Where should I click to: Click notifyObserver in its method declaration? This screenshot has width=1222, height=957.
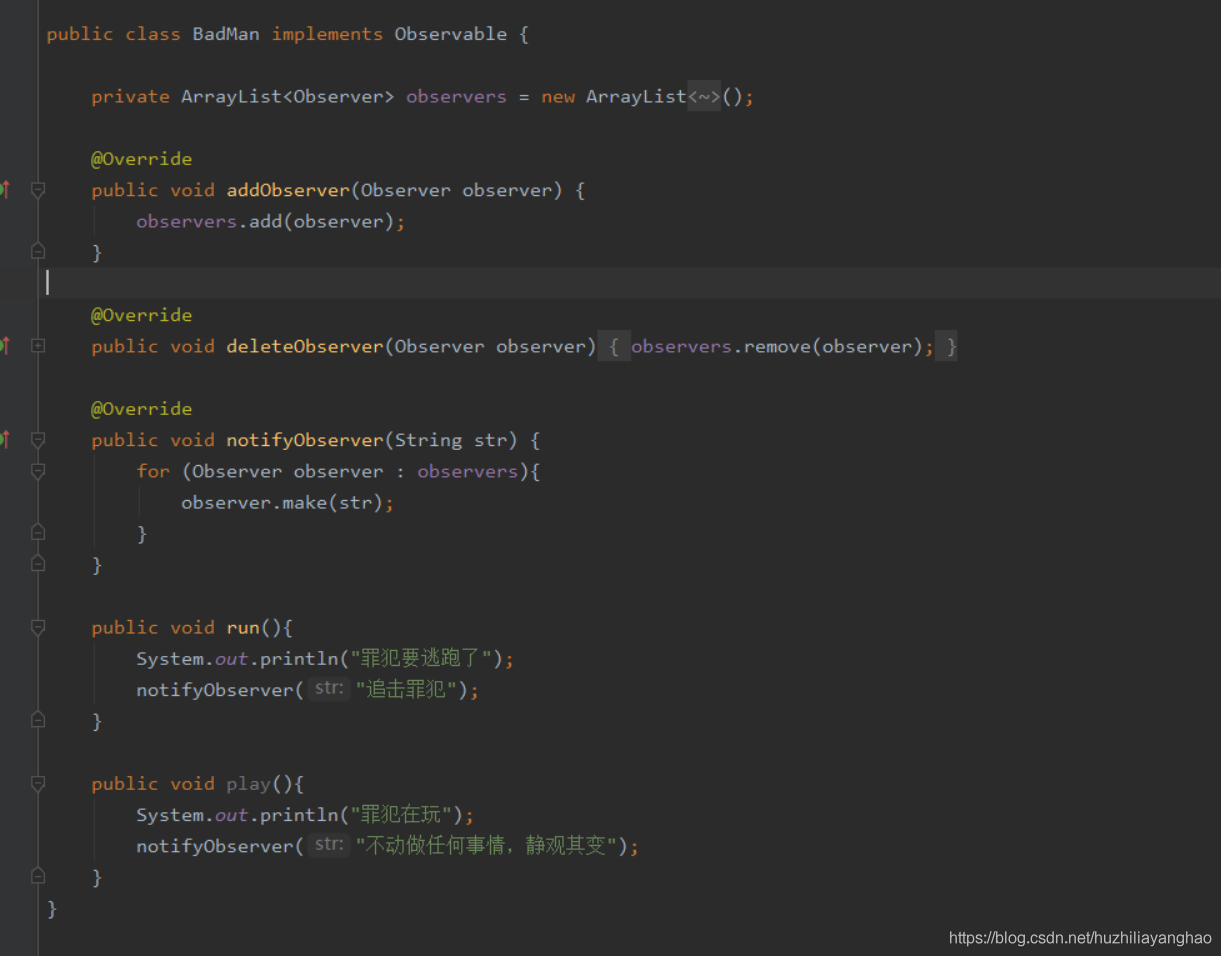point(305,440)
